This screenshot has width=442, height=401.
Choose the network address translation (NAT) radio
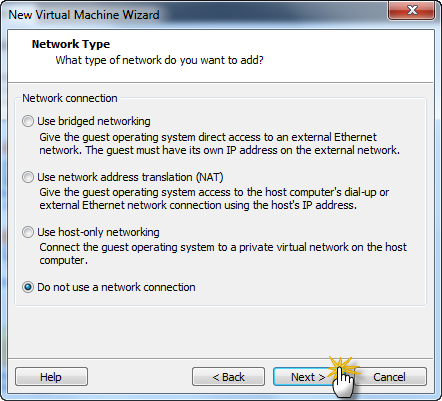pos(28,177)
